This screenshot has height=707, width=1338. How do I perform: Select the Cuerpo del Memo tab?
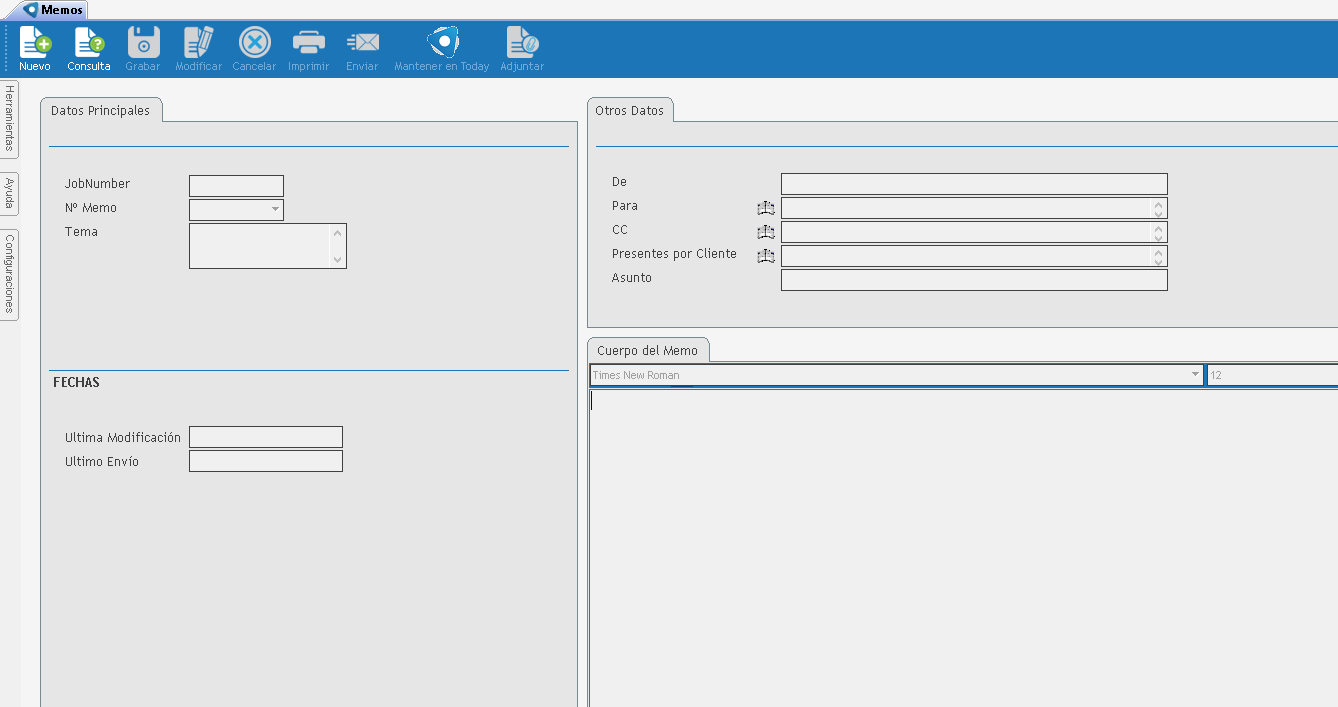click(647, 351)
